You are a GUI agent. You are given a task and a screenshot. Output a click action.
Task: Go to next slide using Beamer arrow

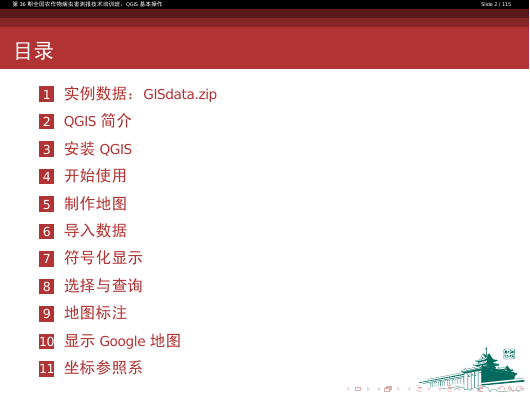(x=368, y=389)
